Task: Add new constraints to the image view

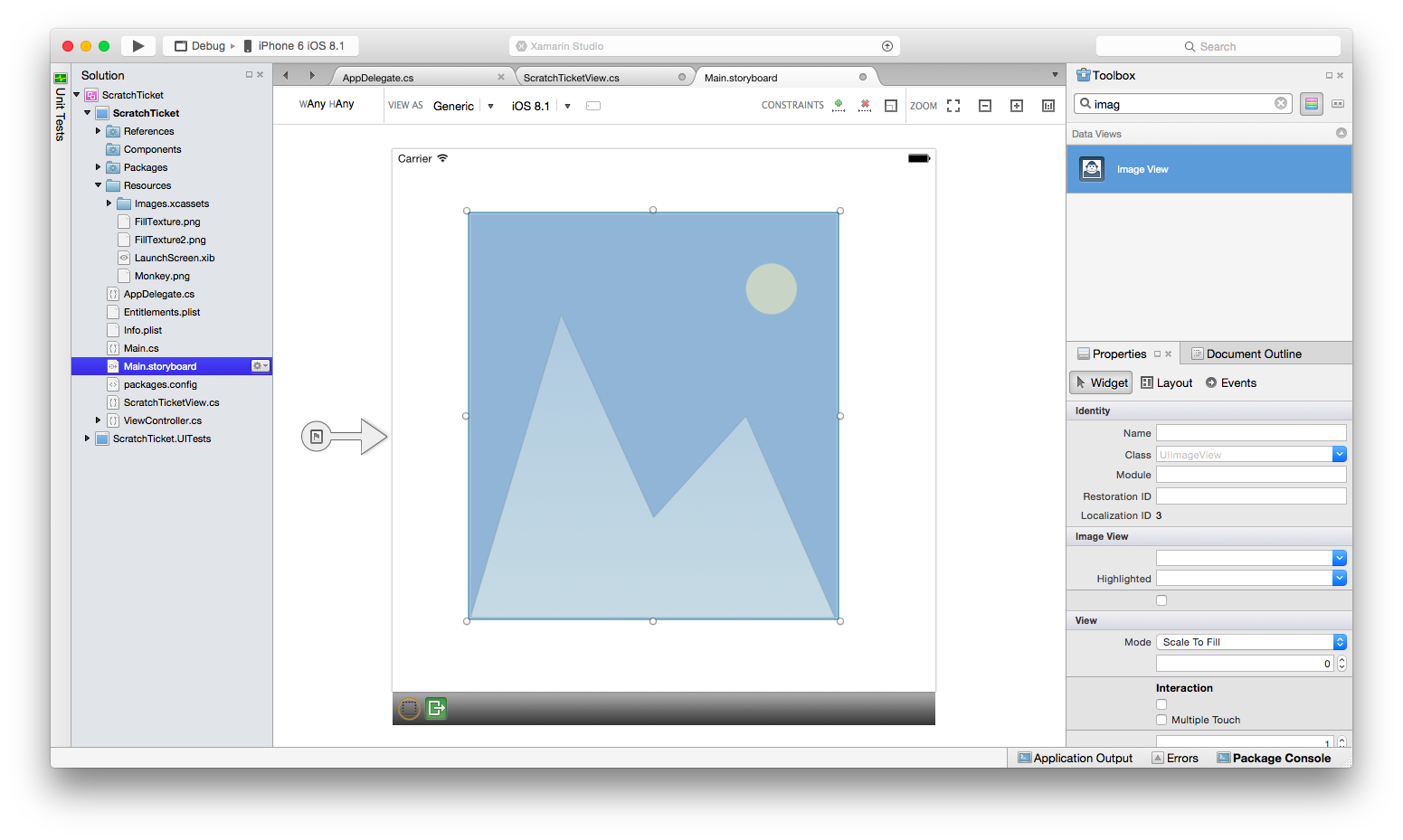Action: (838, 105)
